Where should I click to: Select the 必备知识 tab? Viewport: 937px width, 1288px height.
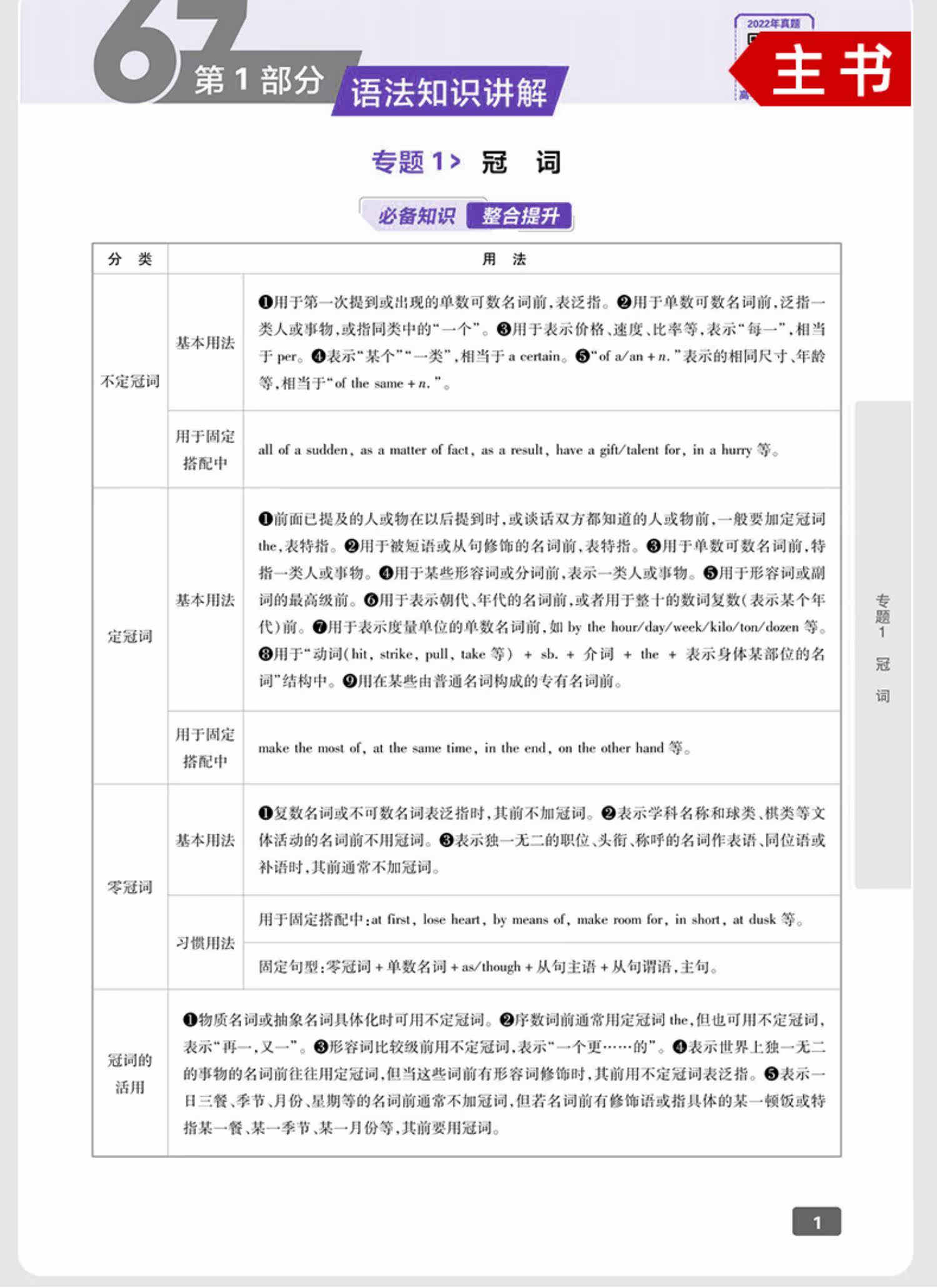[x=415, y=216]
